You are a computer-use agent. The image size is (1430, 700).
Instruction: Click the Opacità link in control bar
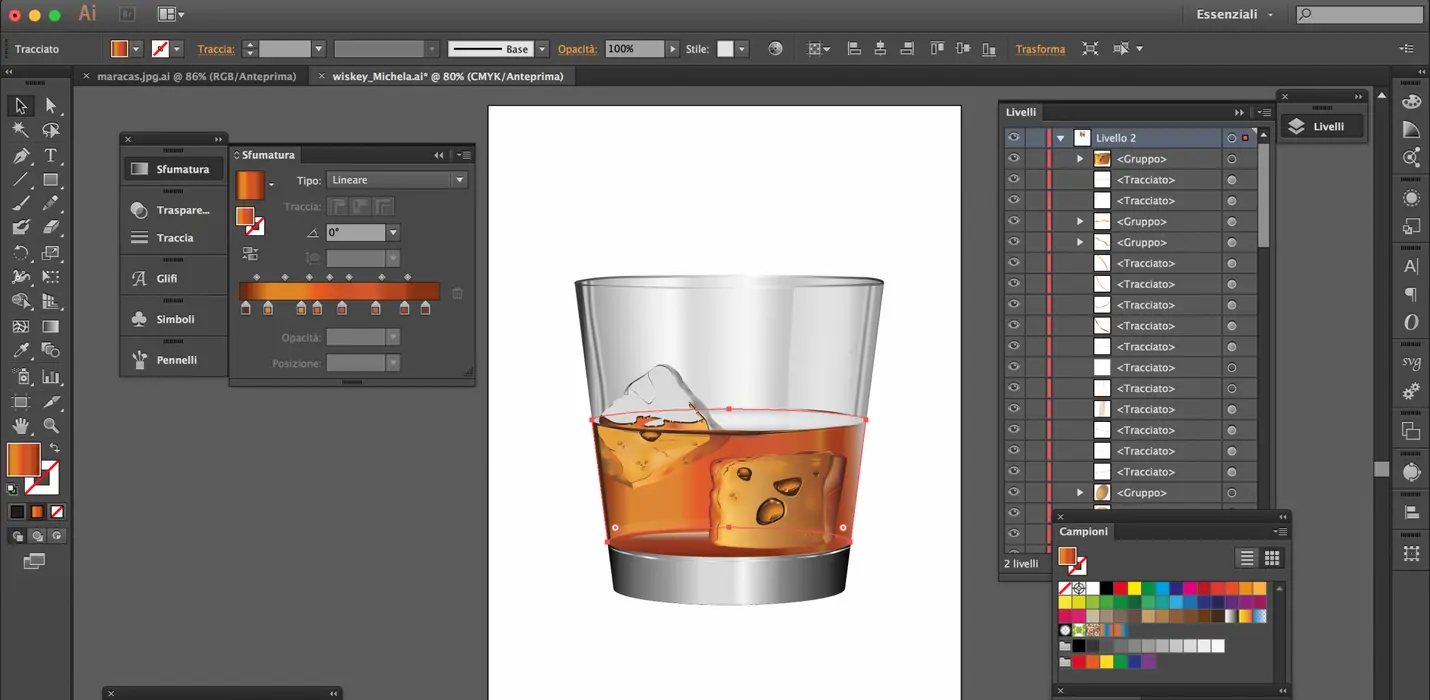[577, 49]
